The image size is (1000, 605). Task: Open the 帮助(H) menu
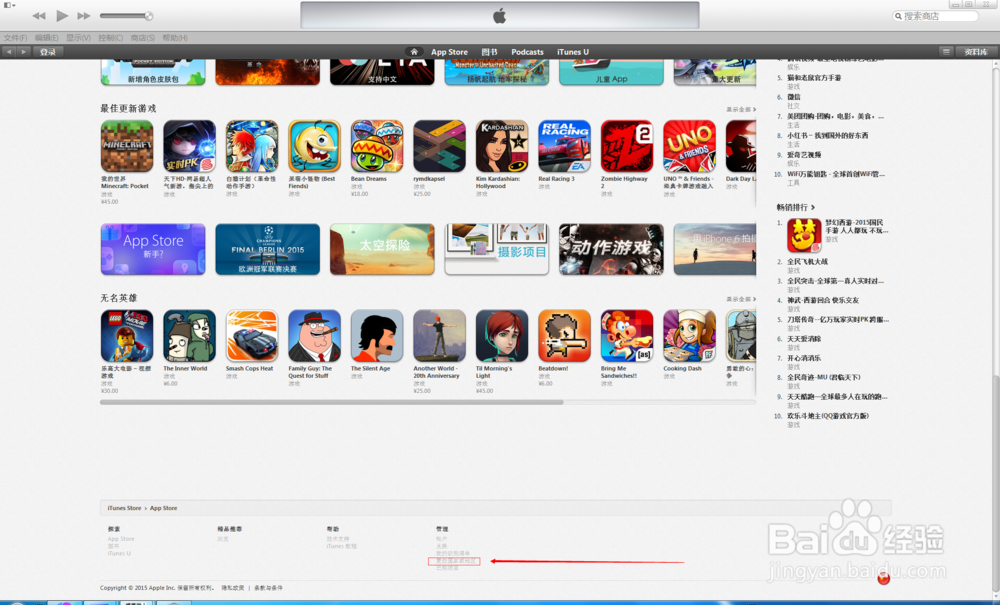point(175,38)
